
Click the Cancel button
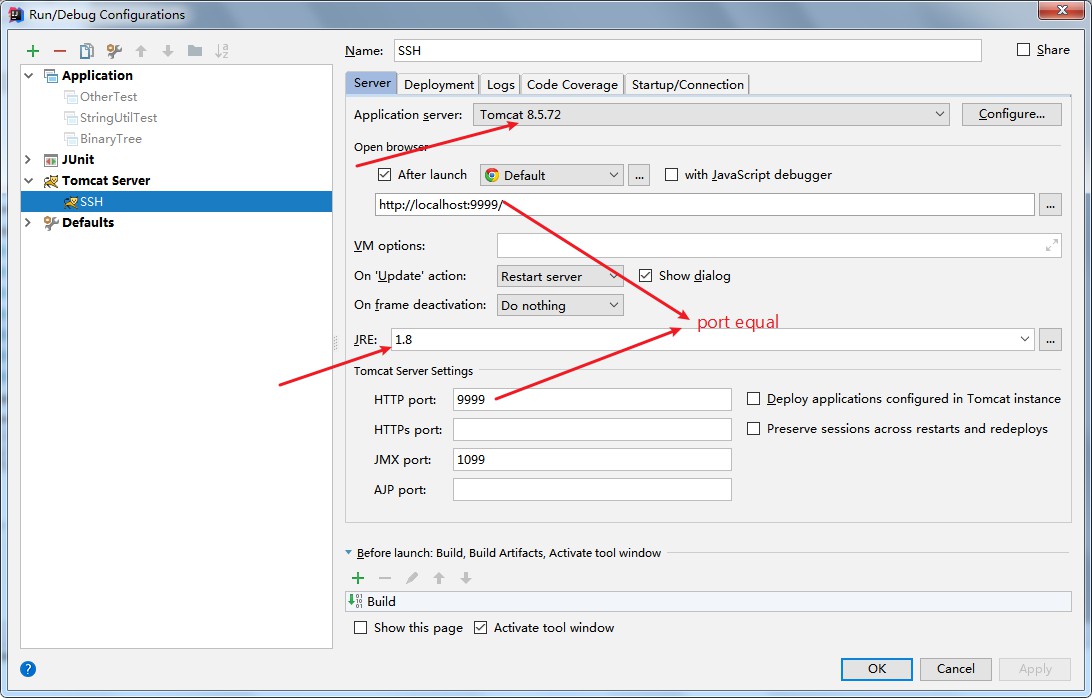pos(956,669)
